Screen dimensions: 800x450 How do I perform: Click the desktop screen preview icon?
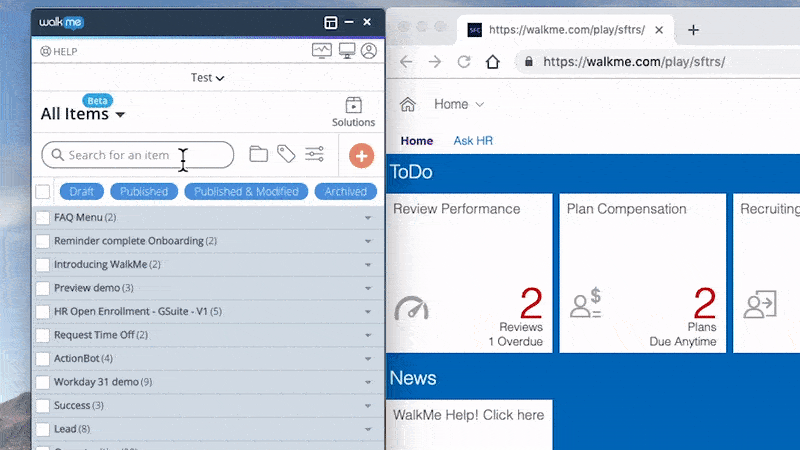[347, 51]
